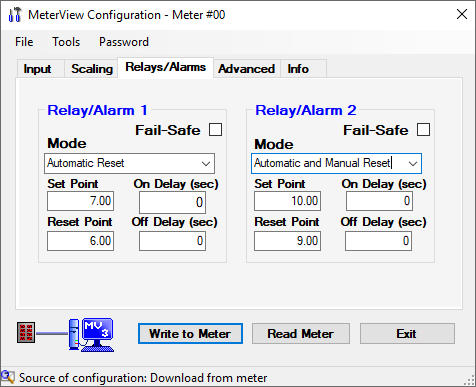Click Relay 2 Reset Point field 9.00
The width and height of the screenshot is (476, 387).
287,241
